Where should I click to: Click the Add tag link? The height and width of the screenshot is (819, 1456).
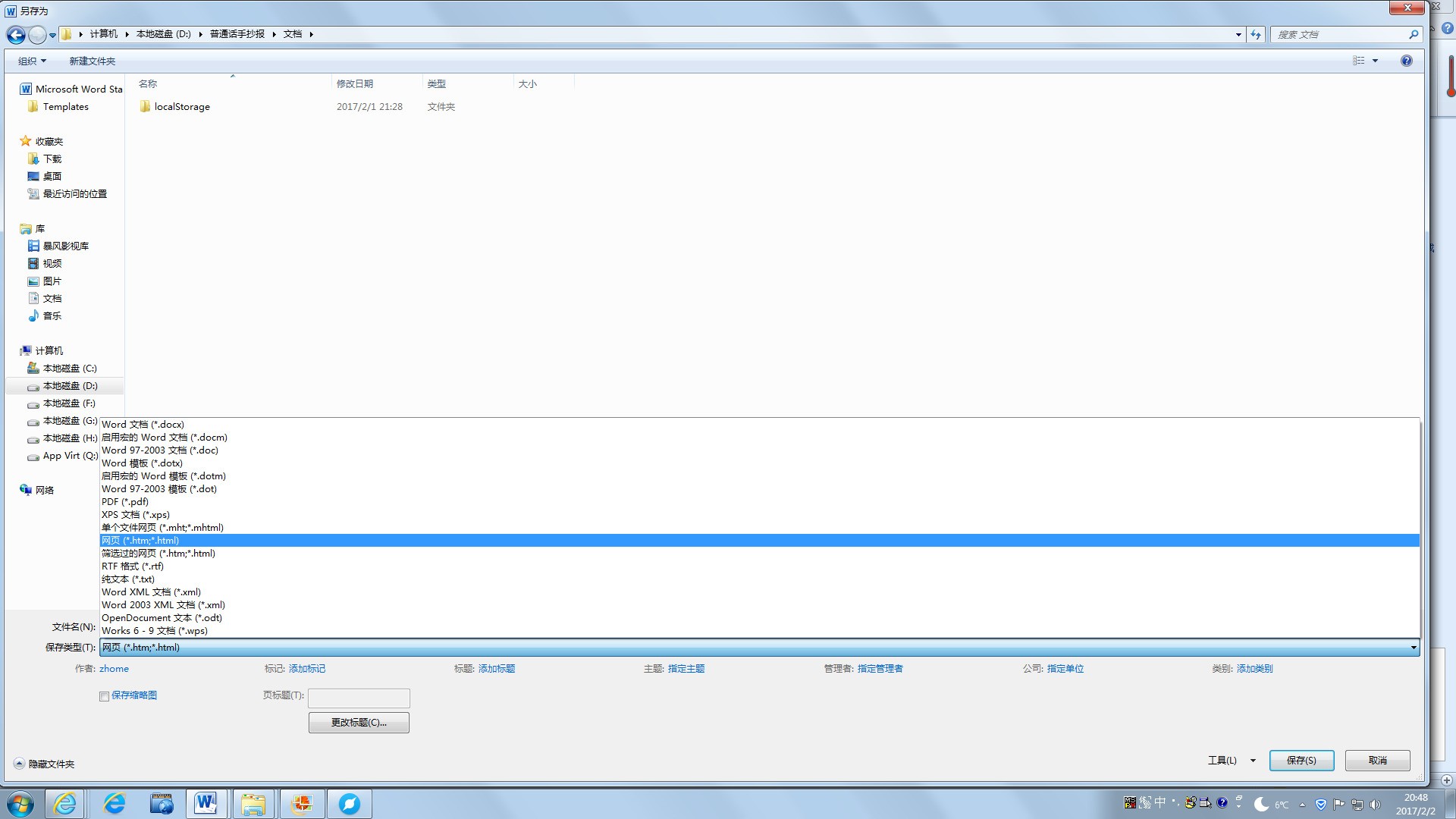click(x=306, y=669)
